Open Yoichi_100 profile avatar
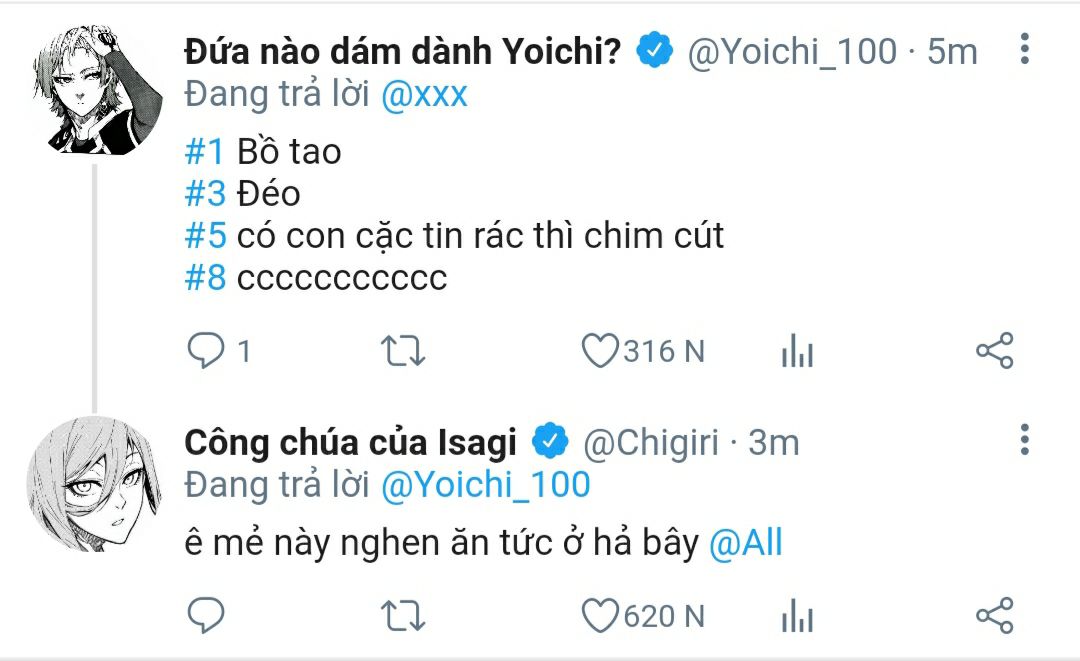The width and height of the screenshot is (1080, 661). click(x=96, y=89)
